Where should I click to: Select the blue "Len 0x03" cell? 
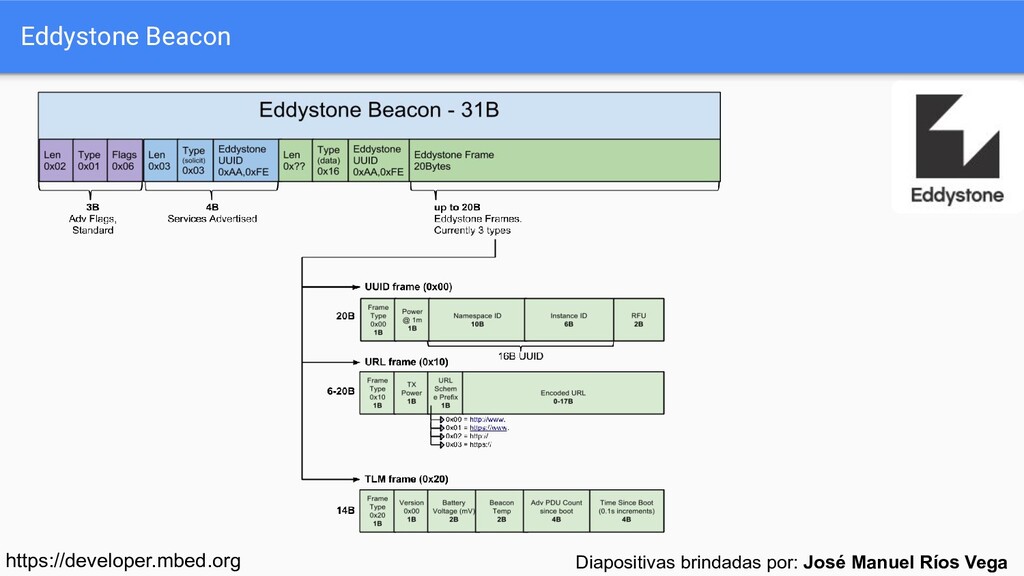tap(160, 161)
